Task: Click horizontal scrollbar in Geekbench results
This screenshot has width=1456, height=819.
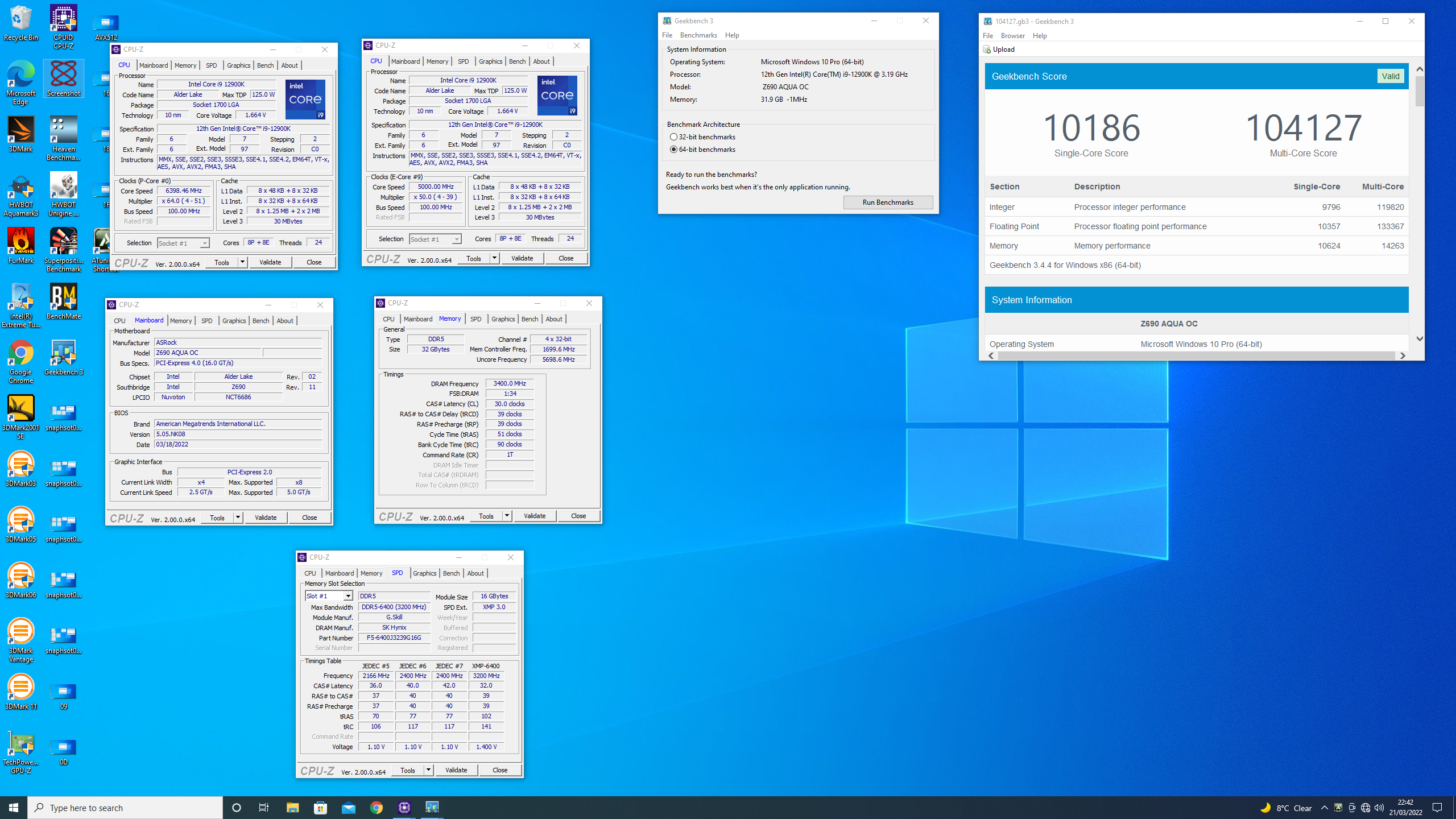Action: tap(1196, 355)
